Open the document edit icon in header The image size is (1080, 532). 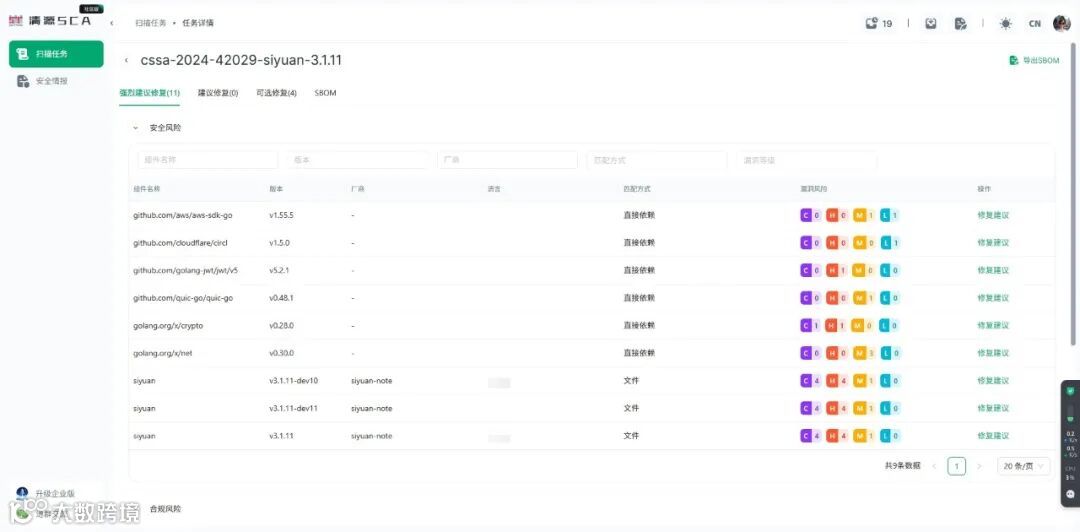coord(960,23)
